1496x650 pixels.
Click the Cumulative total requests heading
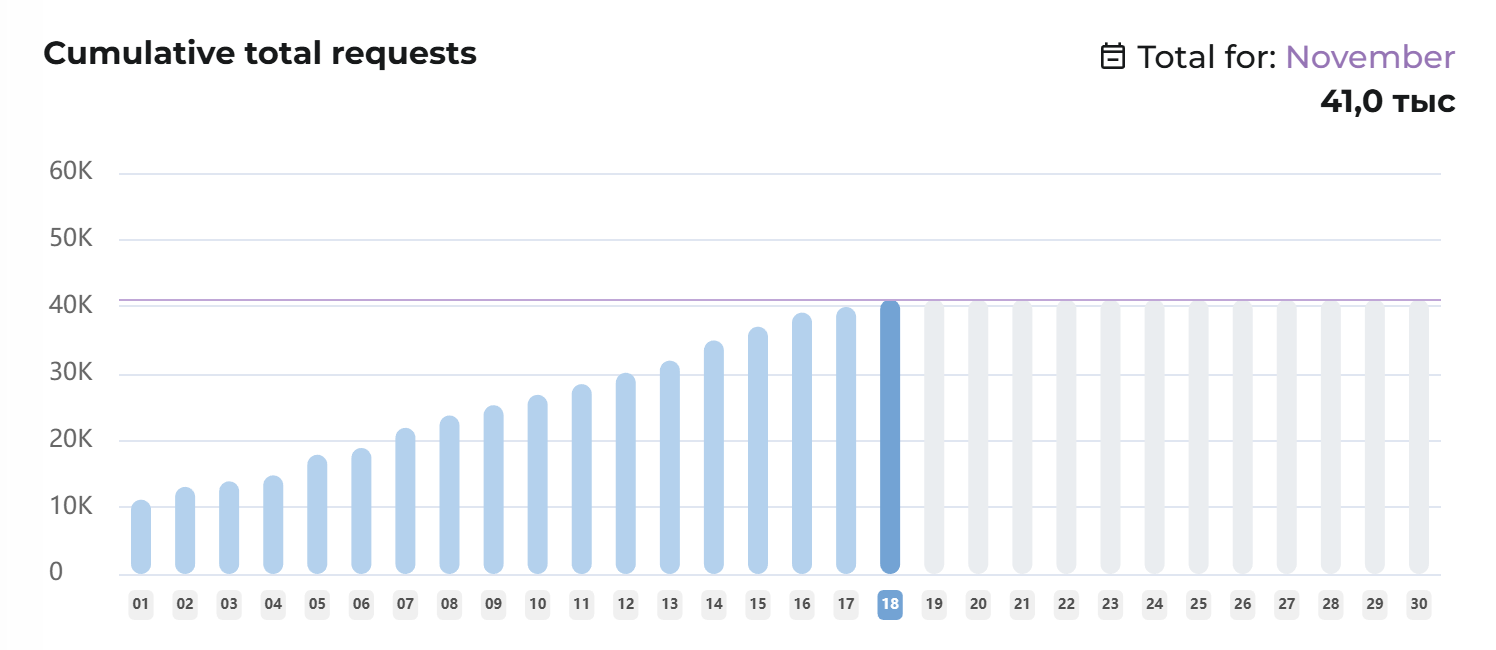260,54
